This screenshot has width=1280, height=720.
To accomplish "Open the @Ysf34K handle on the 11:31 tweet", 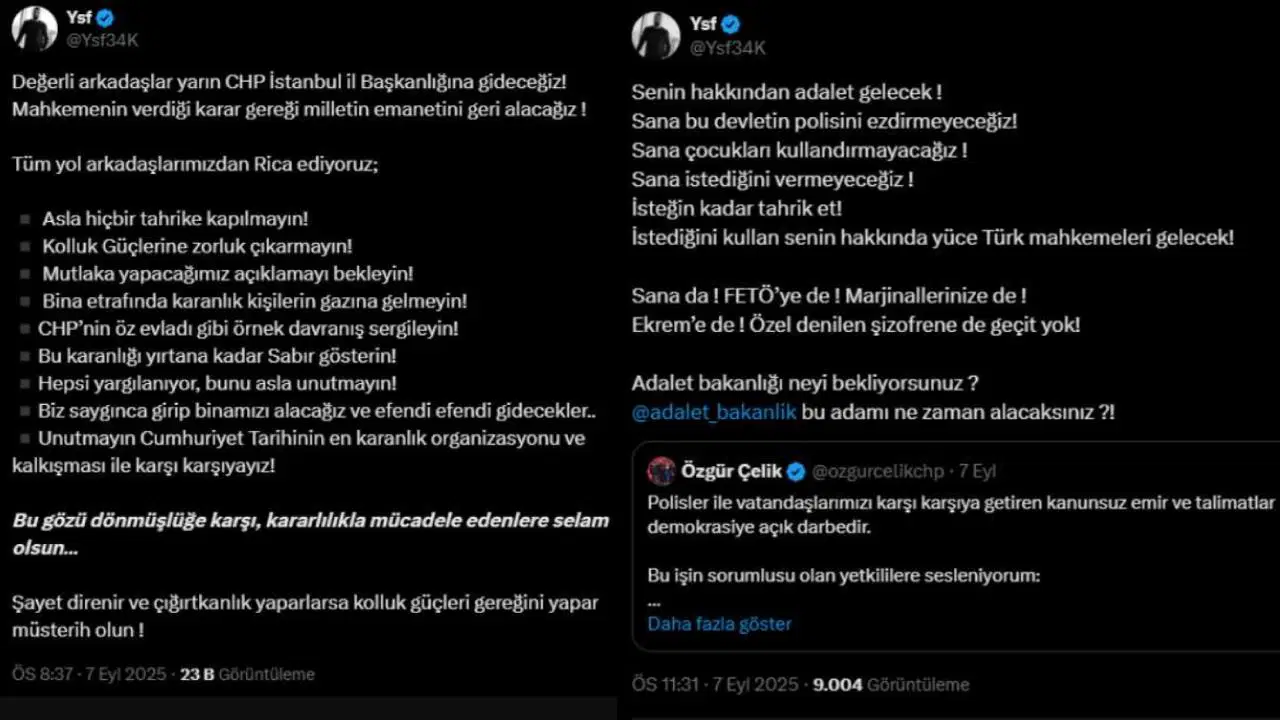I will point(728,47).
